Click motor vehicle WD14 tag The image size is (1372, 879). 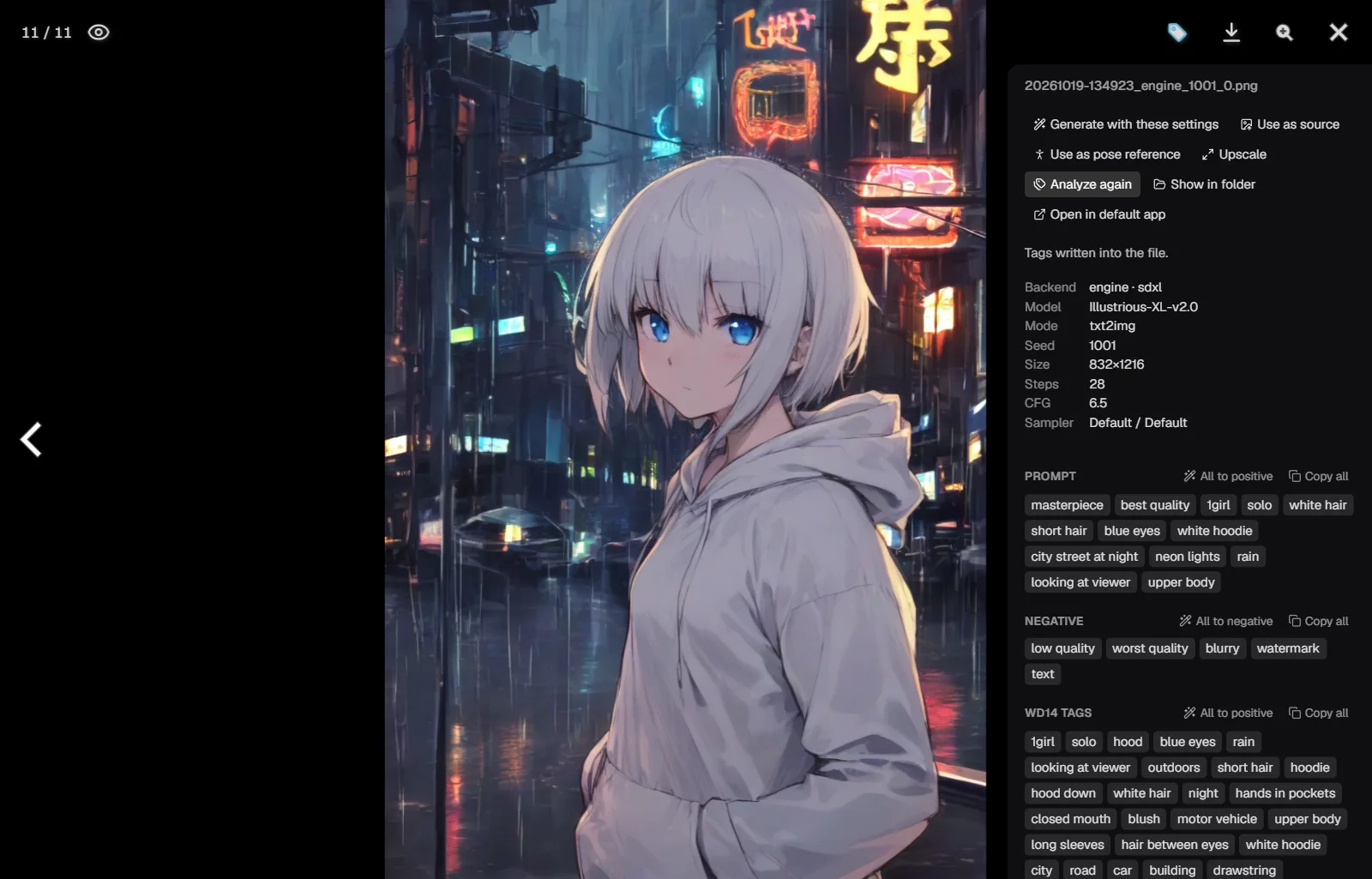(x=1217, y=819)
